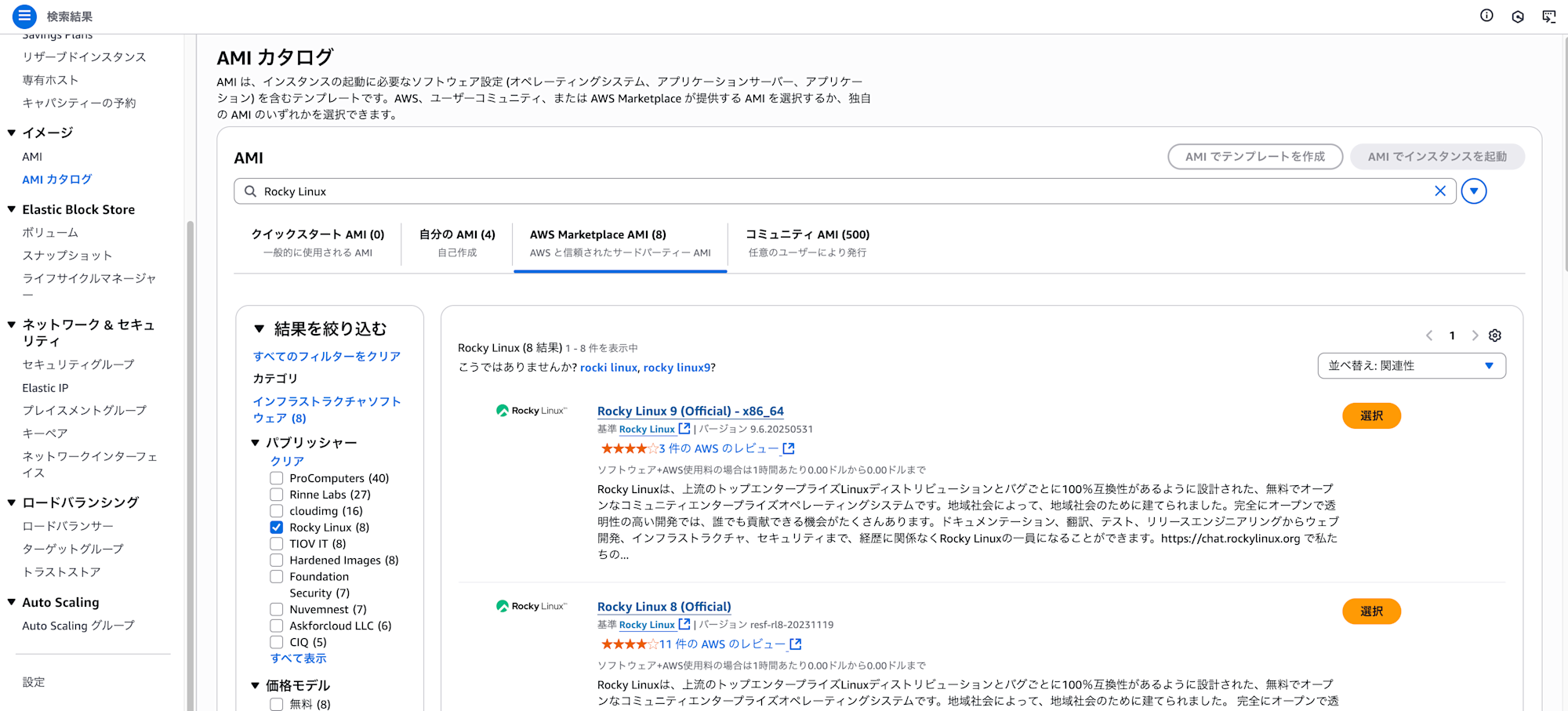Click the hexagon settings icon in header
Image resolution: width=1568 pixels, height=711 pixels.
click(1518, 16)
